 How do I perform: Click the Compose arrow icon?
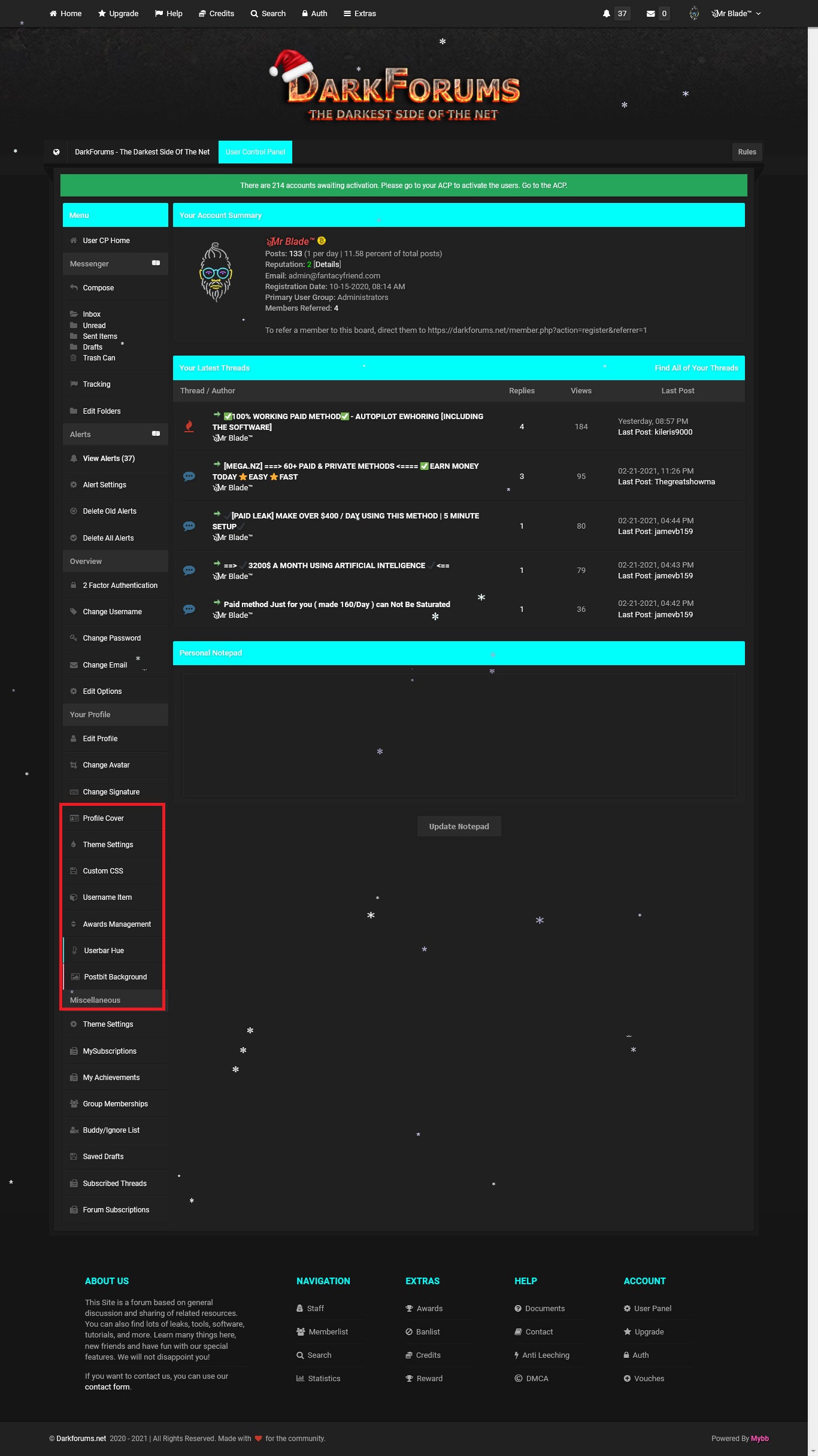coord(74,287)
